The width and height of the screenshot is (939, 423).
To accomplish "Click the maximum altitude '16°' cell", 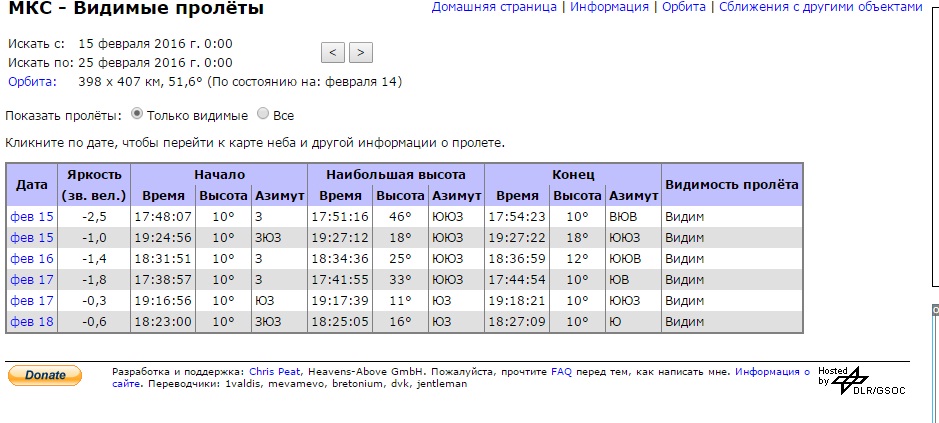I will click(400, 322).
